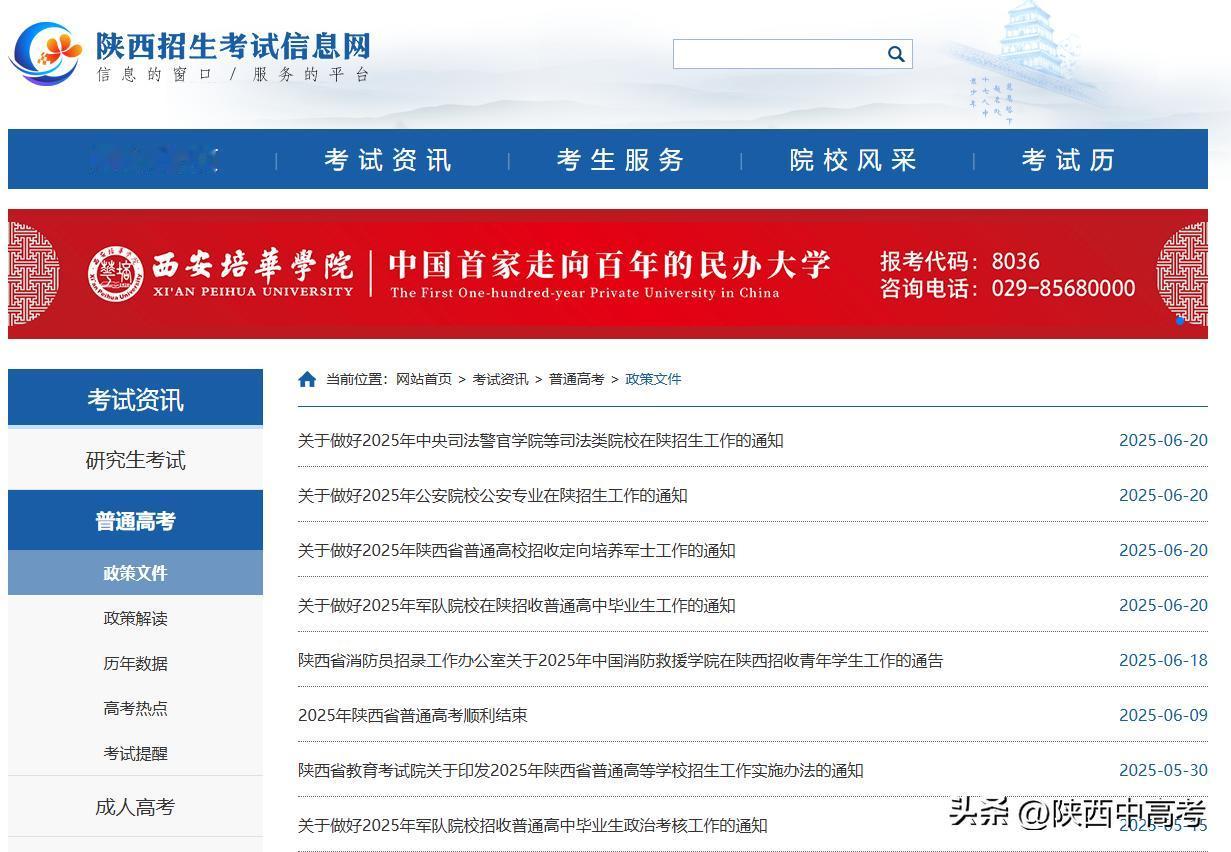Click 政策文件 breadcrumb link
Image resolution: width=1231 pixels, height=852 pixels.
653,379
